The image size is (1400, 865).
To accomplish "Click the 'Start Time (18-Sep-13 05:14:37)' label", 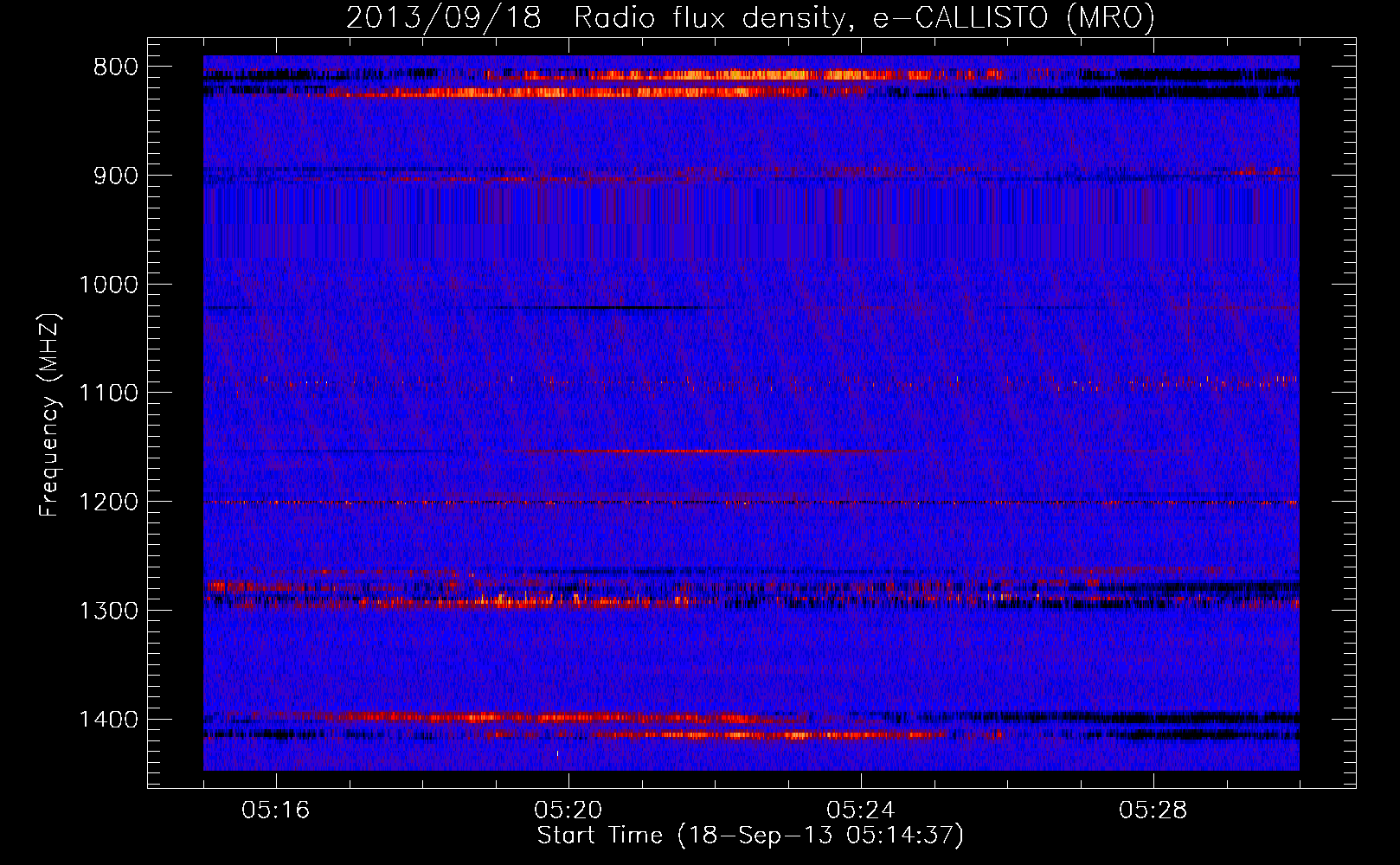I will tap(750, 836).
